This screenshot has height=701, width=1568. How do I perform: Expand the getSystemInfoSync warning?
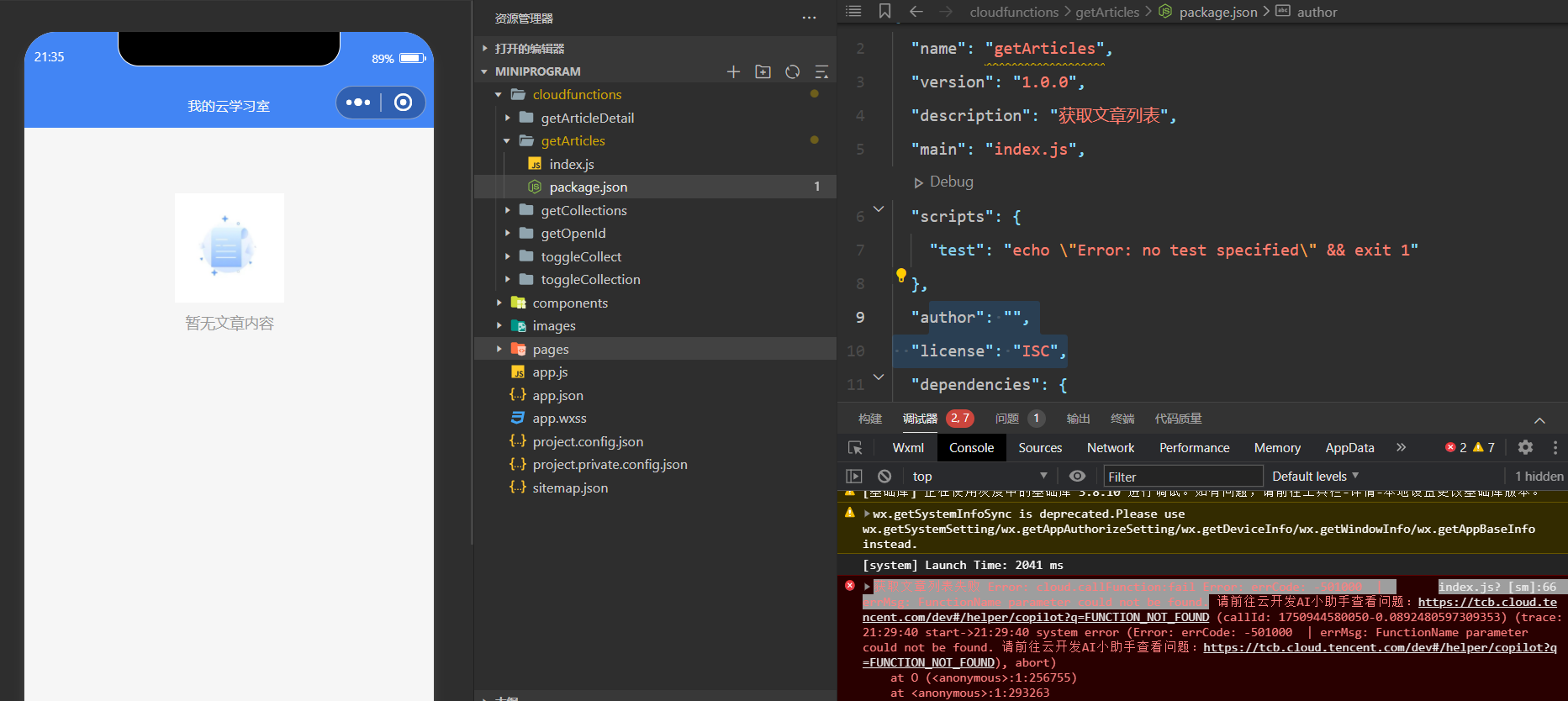(867, 514)
